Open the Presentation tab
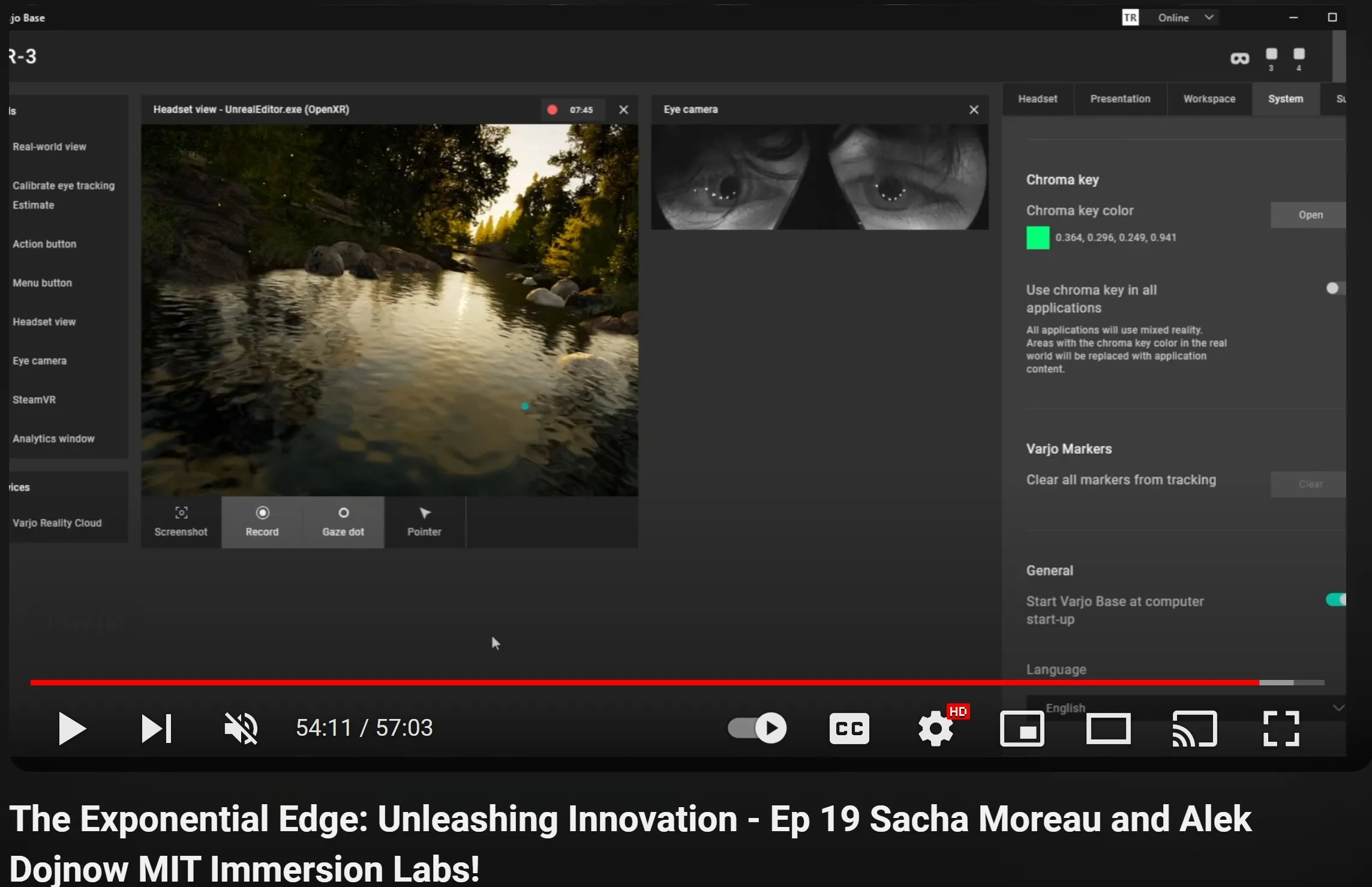The width and height of the screenshot is (1372, 887). pos(1120,99)
